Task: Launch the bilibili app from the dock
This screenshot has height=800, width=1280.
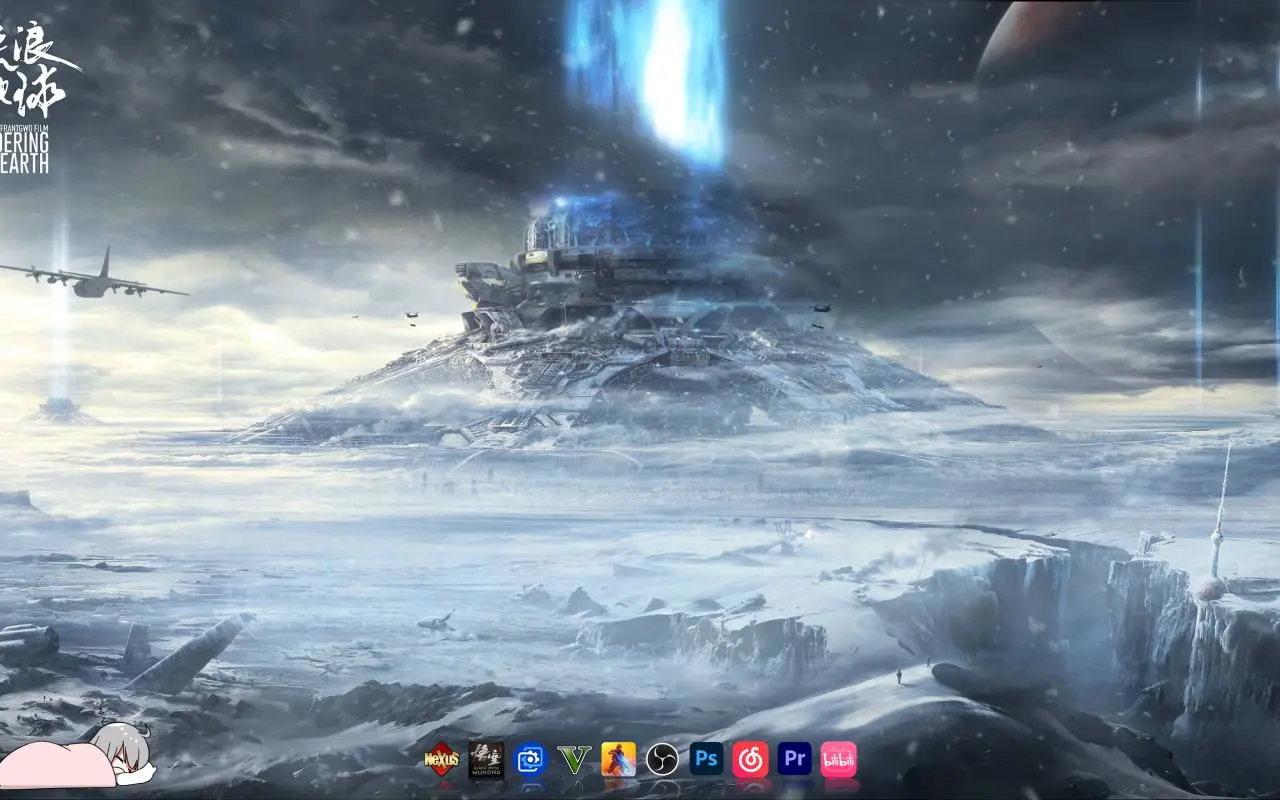Action: [838, 759]
